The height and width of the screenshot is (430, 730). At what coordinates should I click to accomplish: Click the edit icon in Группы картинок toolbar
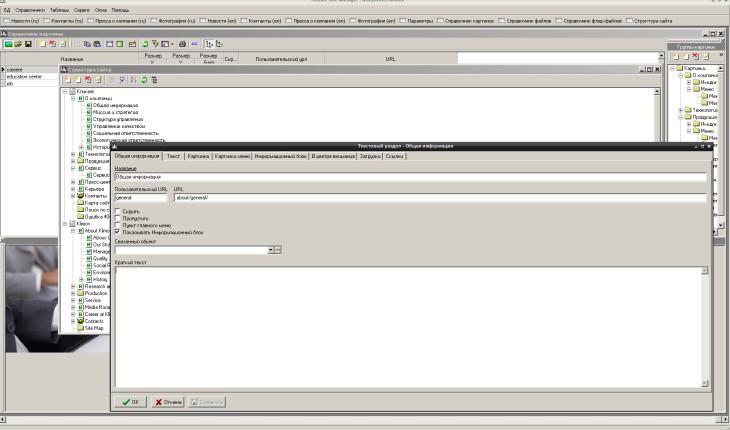coord(706,56)
